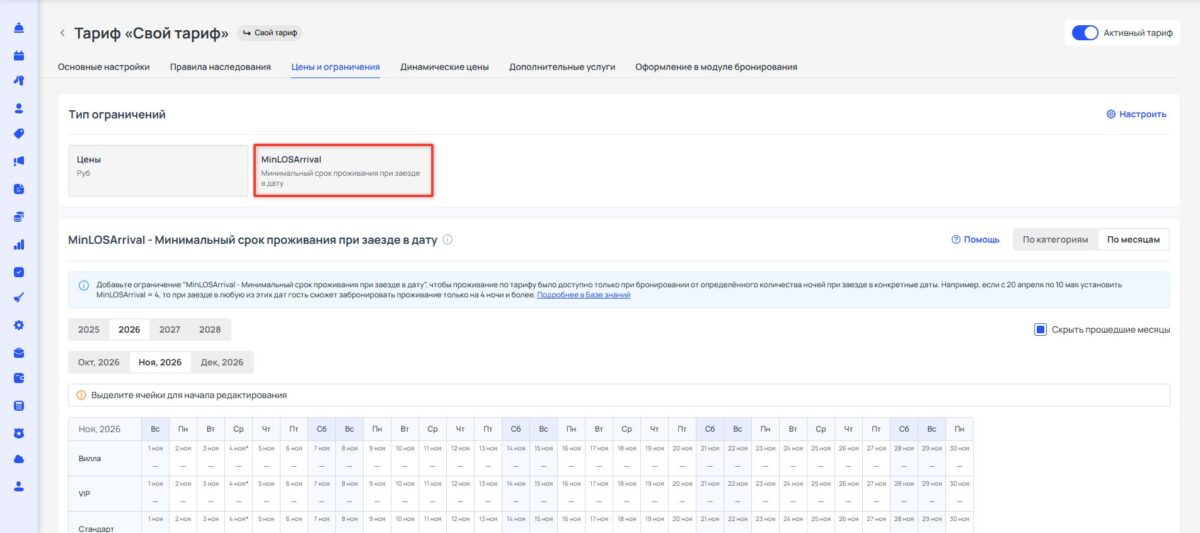The image size is (1200, 533).
Task: Click the Вилла cell for 30 ноя
Action: pyautogui.click(x=959, y=458)
